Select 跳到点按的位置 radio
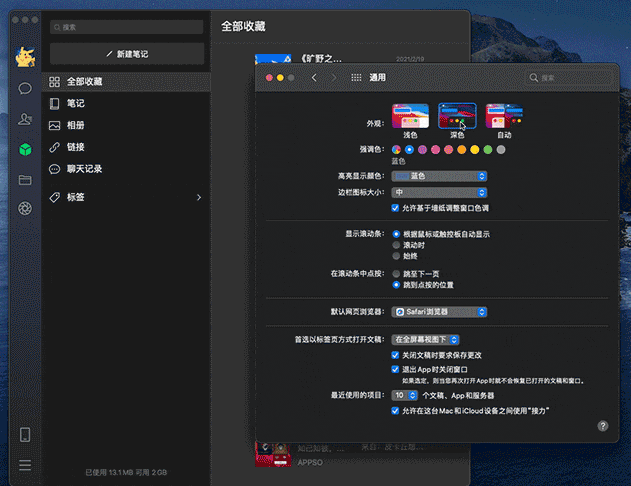The height and width of the screenshot is (486, 631). pos(396,285)
